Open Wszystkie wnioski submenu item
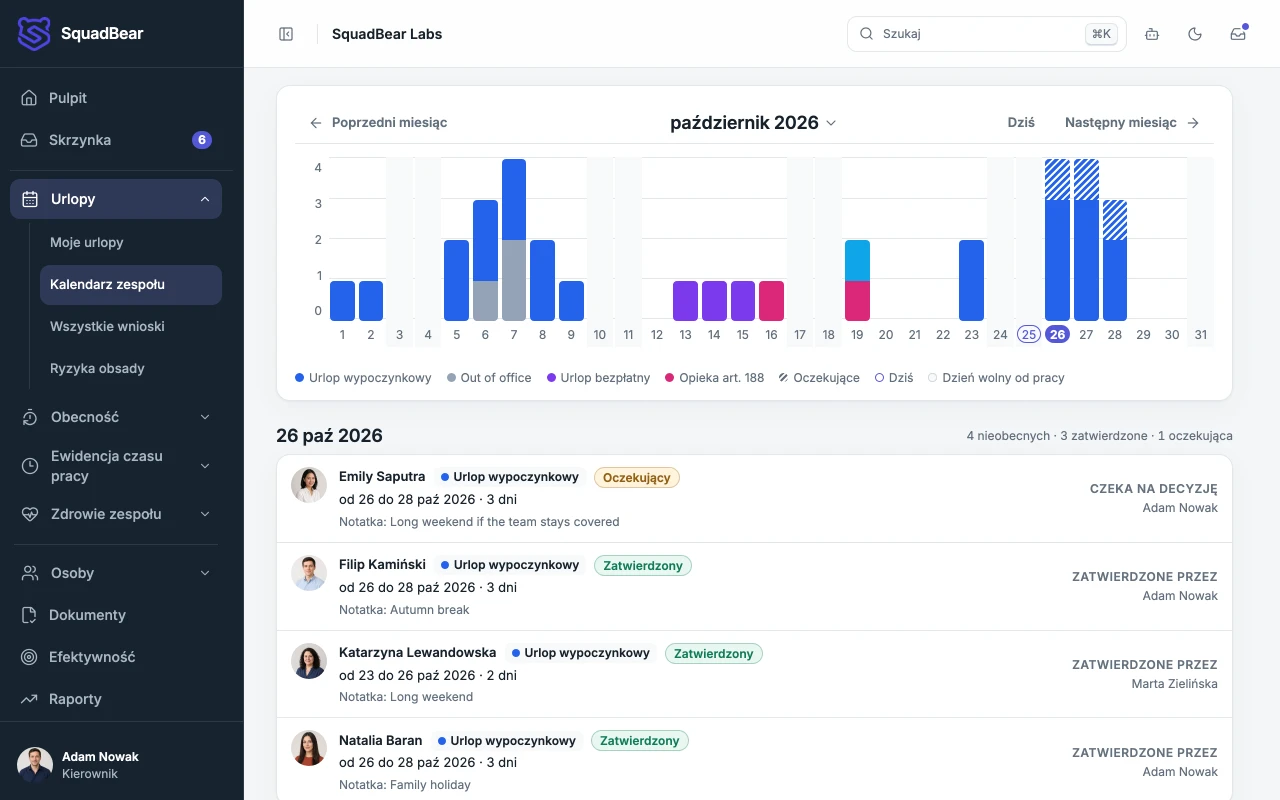The image size is (1280, 800). 130,326
